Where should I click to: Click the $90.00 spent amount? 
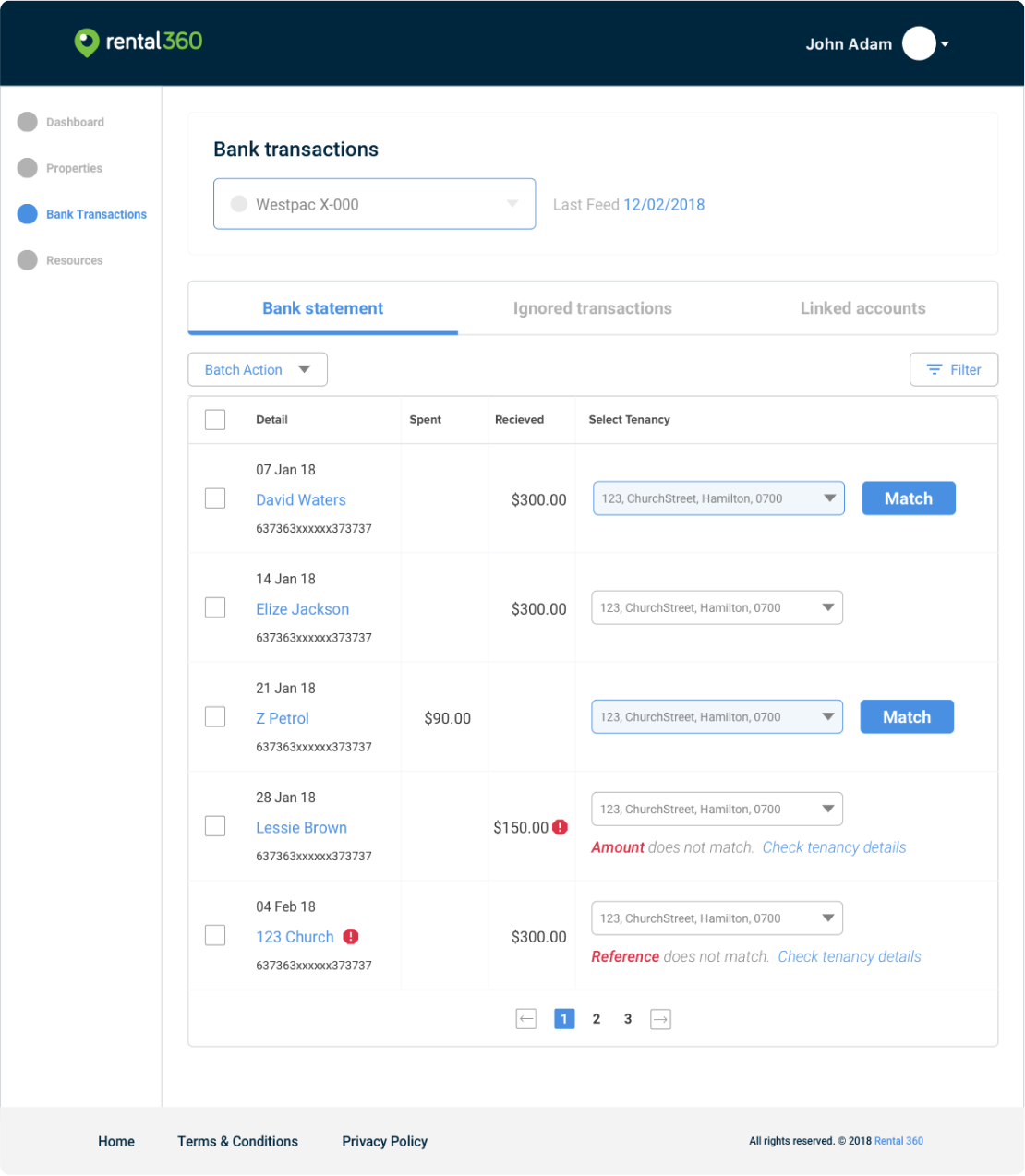447,718
